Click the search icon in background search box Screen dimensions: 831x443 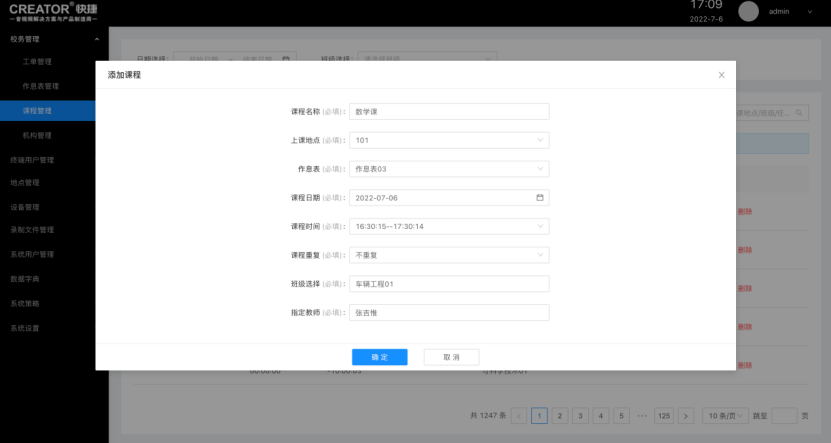pyautogui.click(x=799, y=113)
